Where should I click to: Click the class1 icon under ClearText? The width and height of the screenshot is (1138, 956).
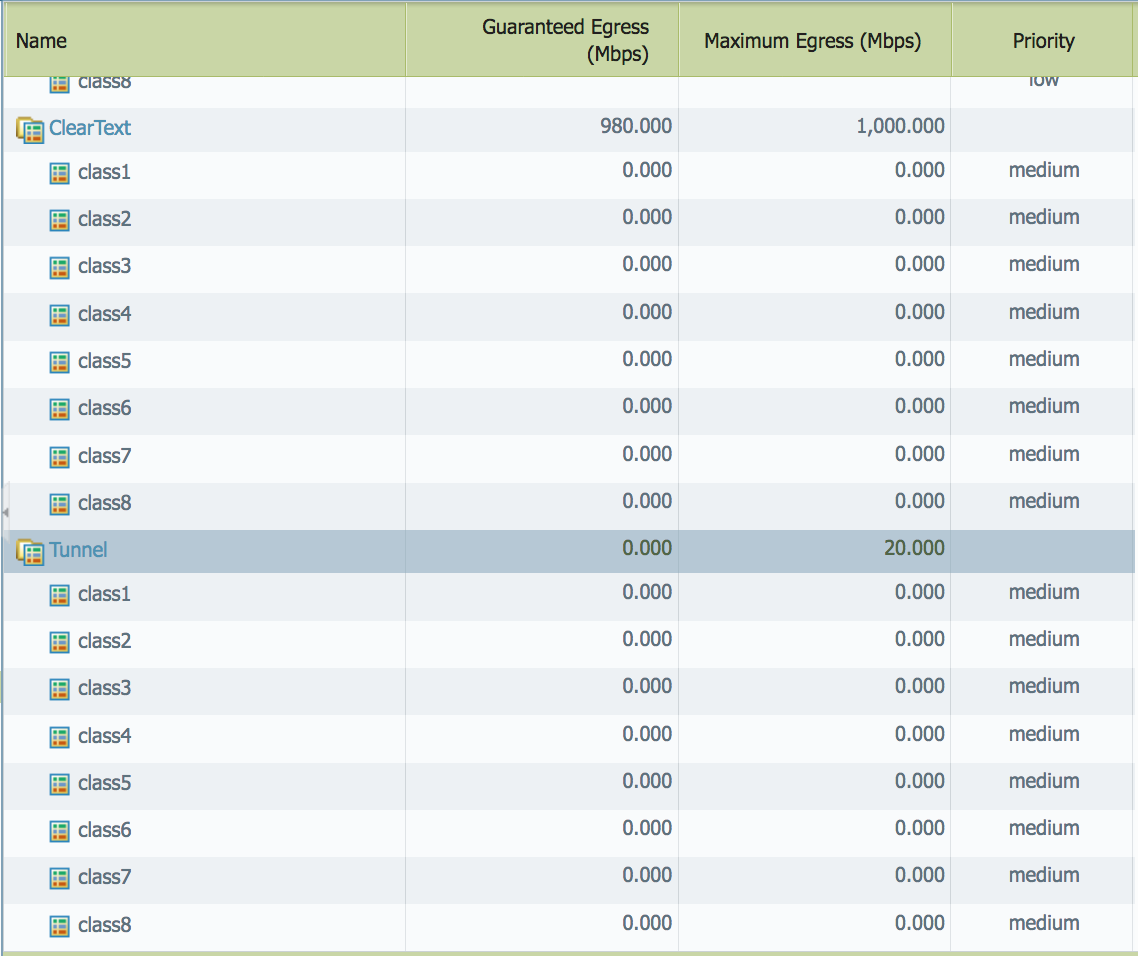pos(60,173)
